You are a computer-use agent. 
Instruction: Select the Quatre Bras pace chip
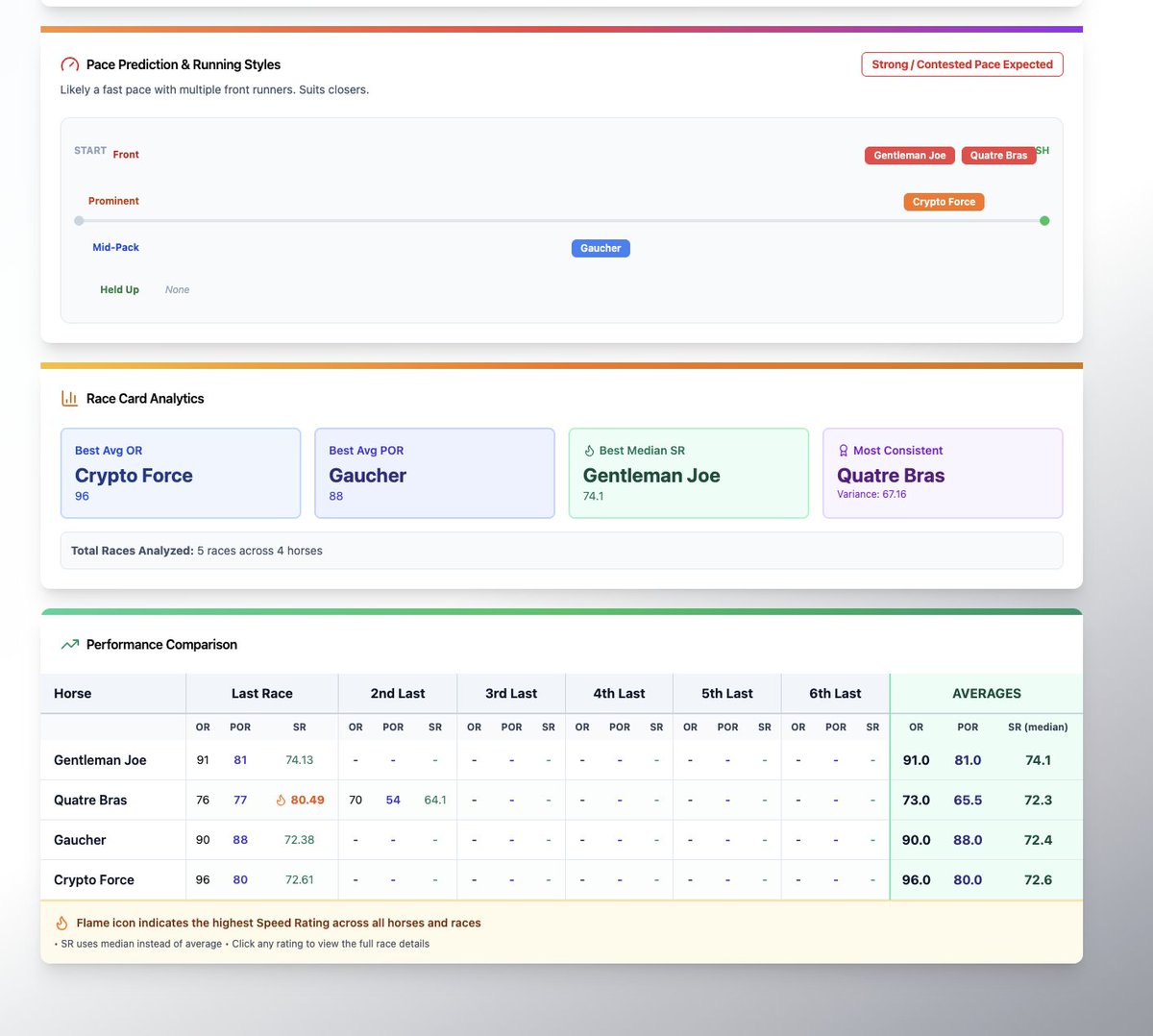tap(998, 155)
